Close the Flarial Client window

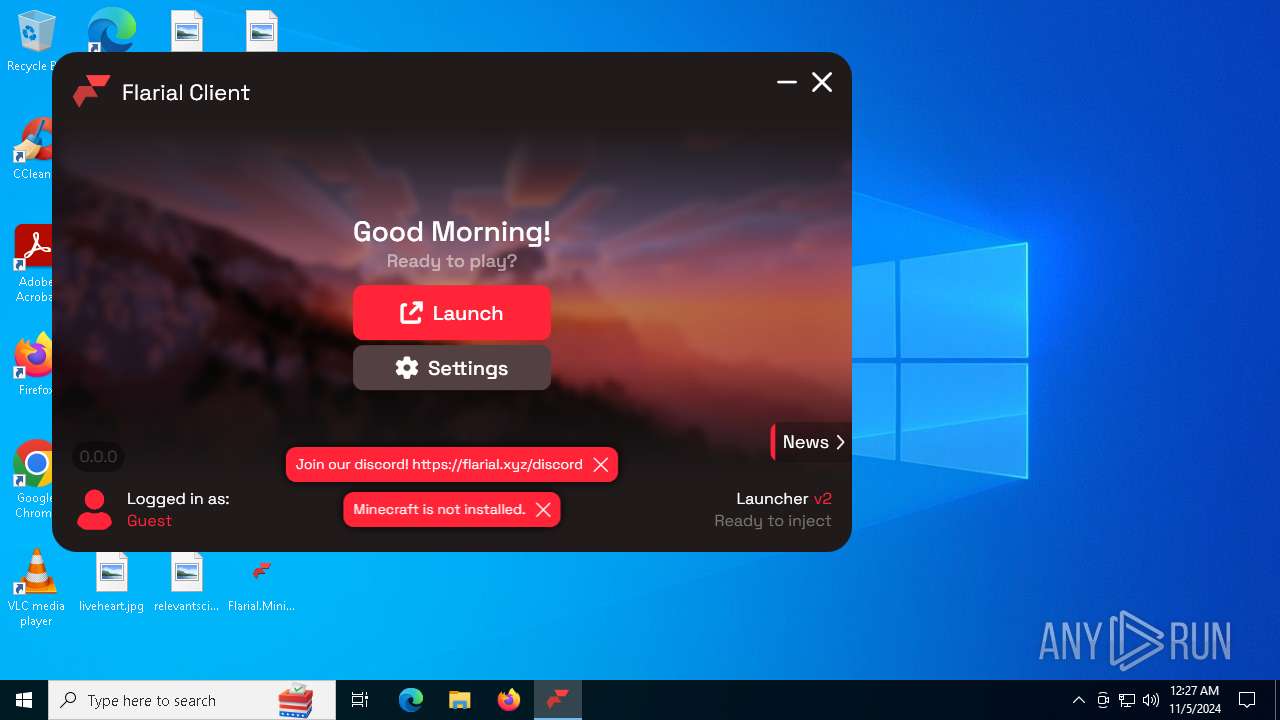(x=822, y=82)
